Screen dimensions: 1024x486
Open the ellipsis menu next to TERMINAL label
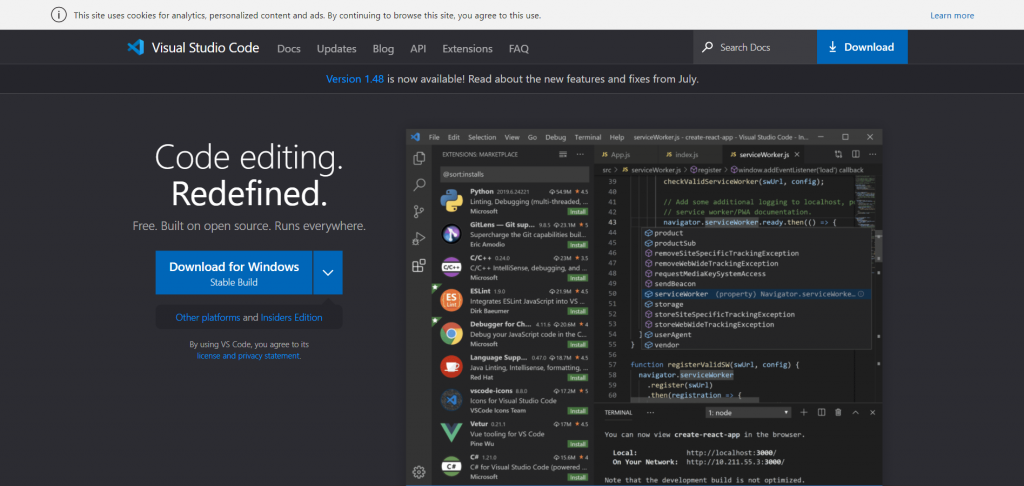[650, 412]
